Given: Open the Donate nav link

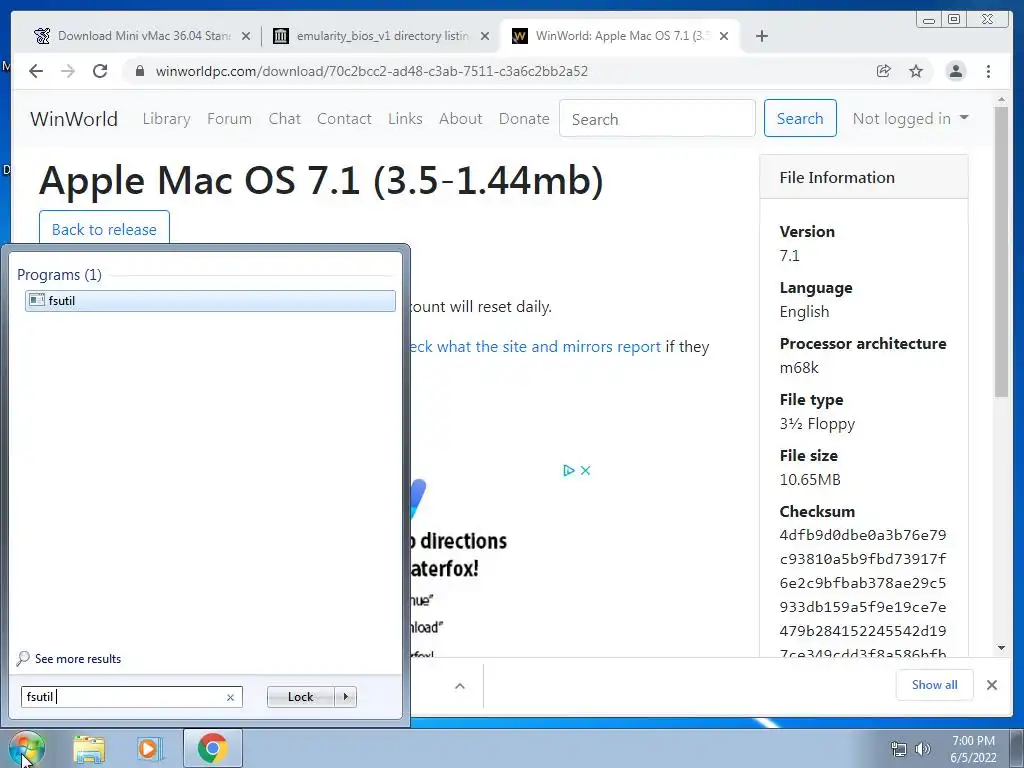Looking at the screenshot, I should [x=524, y=119].
